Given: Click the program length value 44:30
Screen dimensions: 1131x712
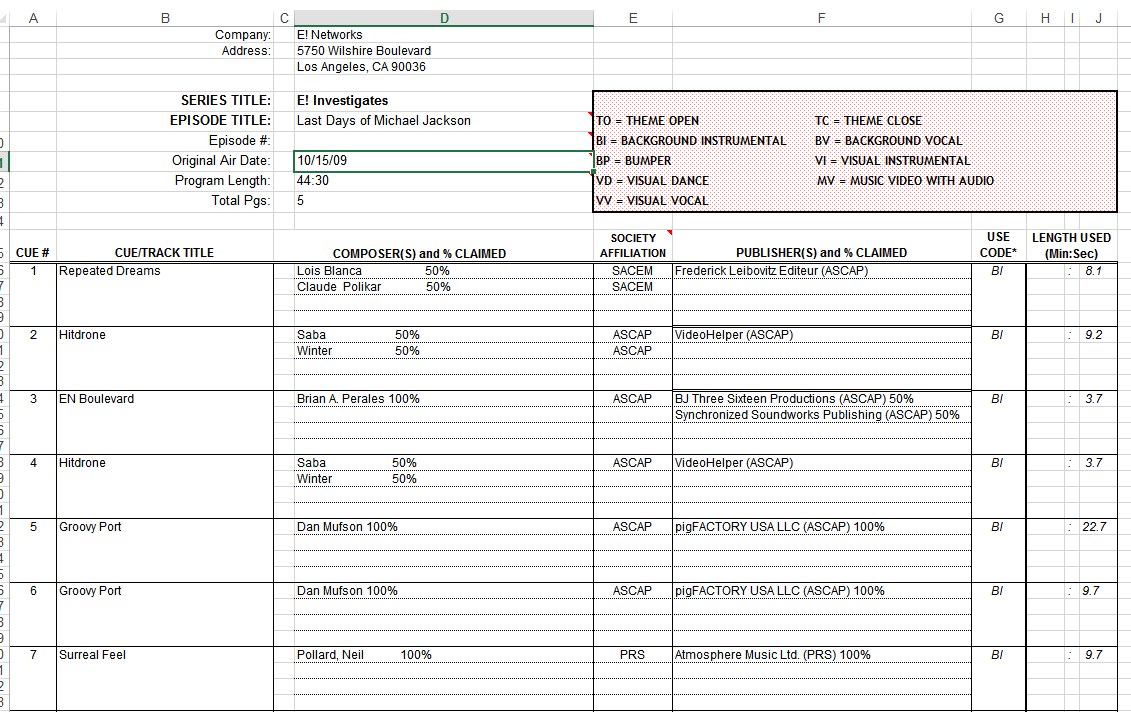Looking at the screenshot, I should 444,180.
